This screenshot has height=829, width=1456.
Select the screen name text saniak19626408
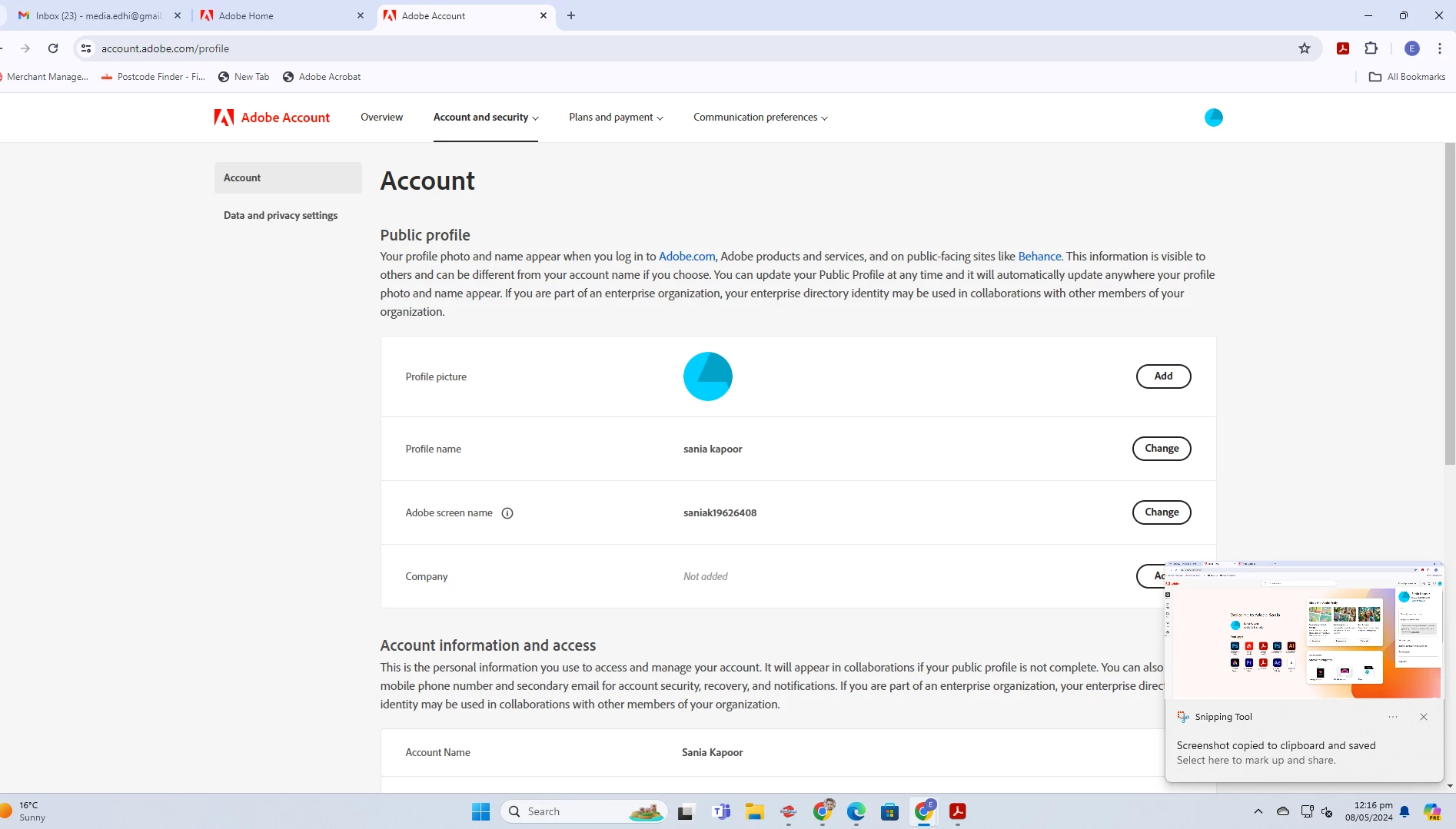coord(720,513)
